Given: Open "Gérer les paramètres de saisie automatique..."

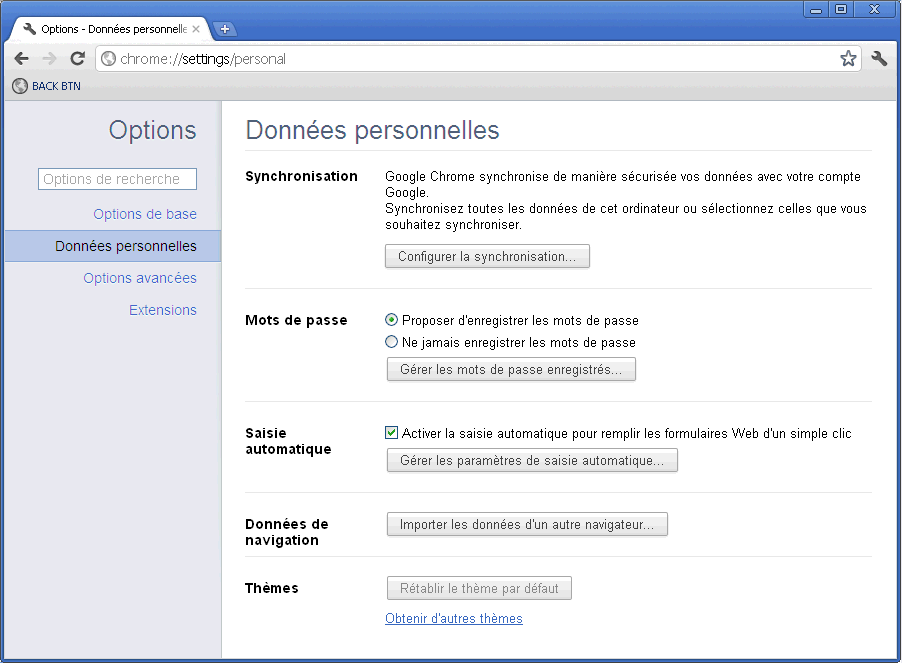Looking at the screenshot, I should (532, 460).
